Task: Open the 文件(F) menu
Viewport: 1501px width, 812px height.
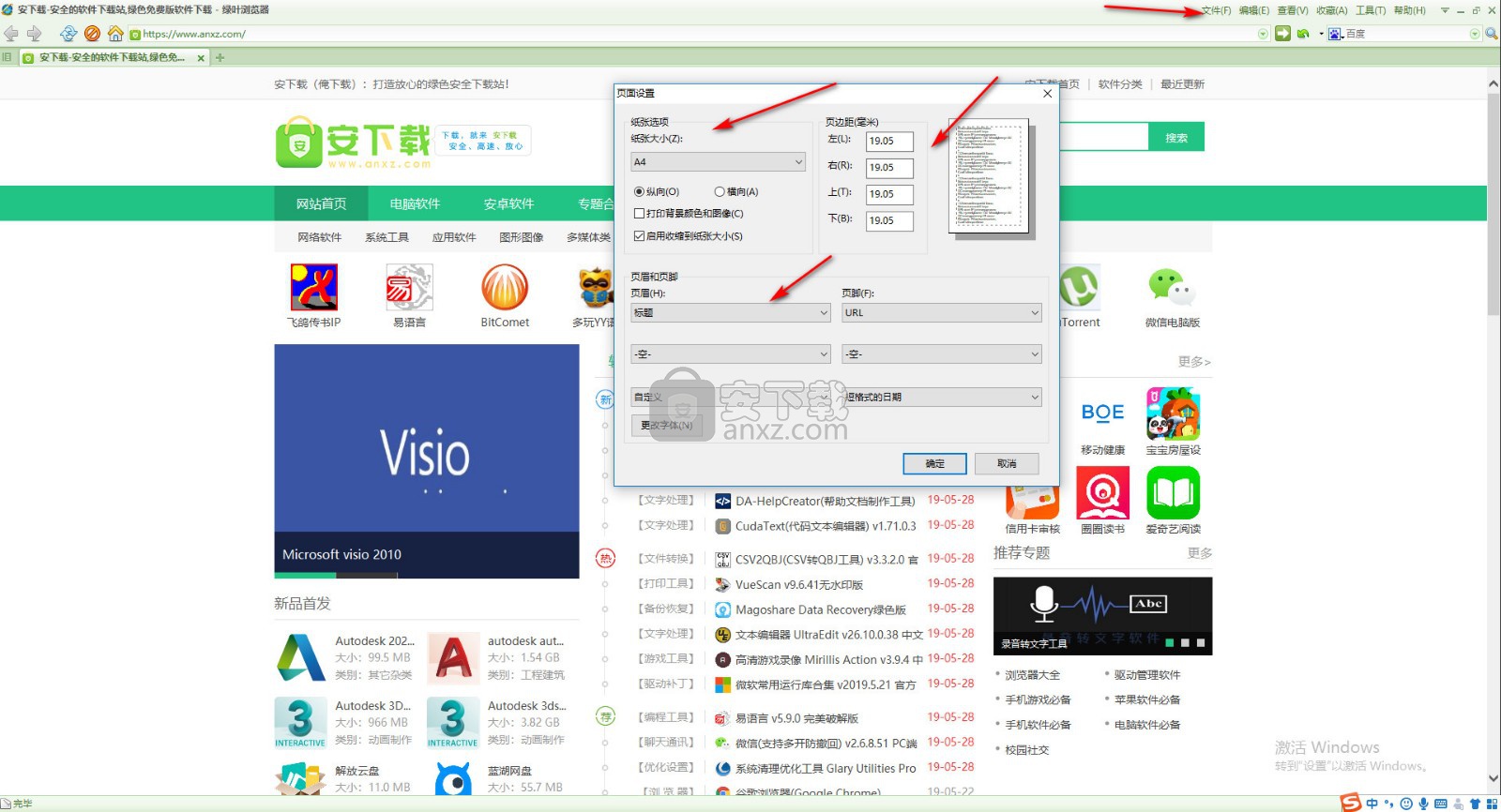Action: (x=1217, y=10)
